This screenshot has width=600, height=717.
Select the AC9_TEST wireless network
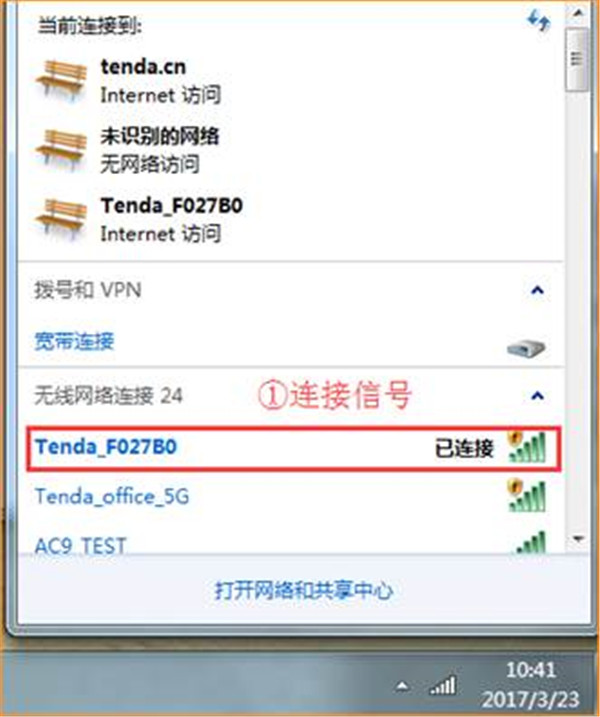(293, 544)
